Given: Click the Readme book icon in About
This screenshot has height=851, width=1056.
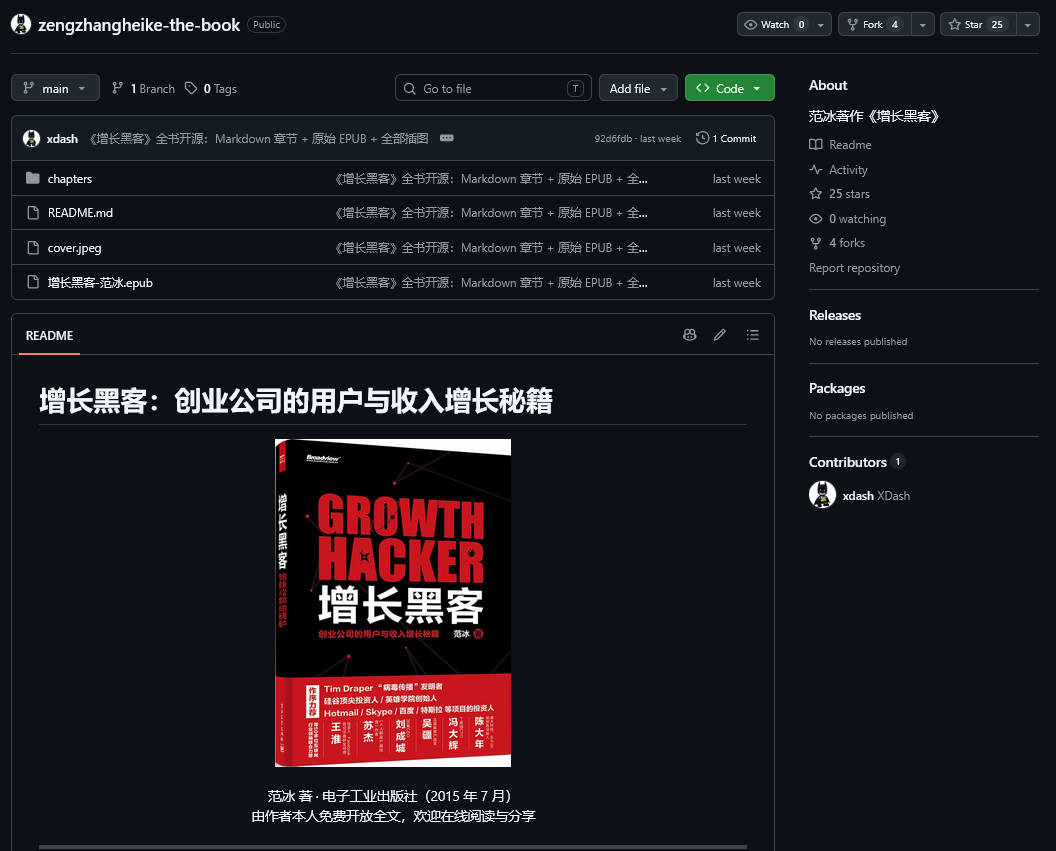Looking at the screenshot, I should click(x=816, y=145).
